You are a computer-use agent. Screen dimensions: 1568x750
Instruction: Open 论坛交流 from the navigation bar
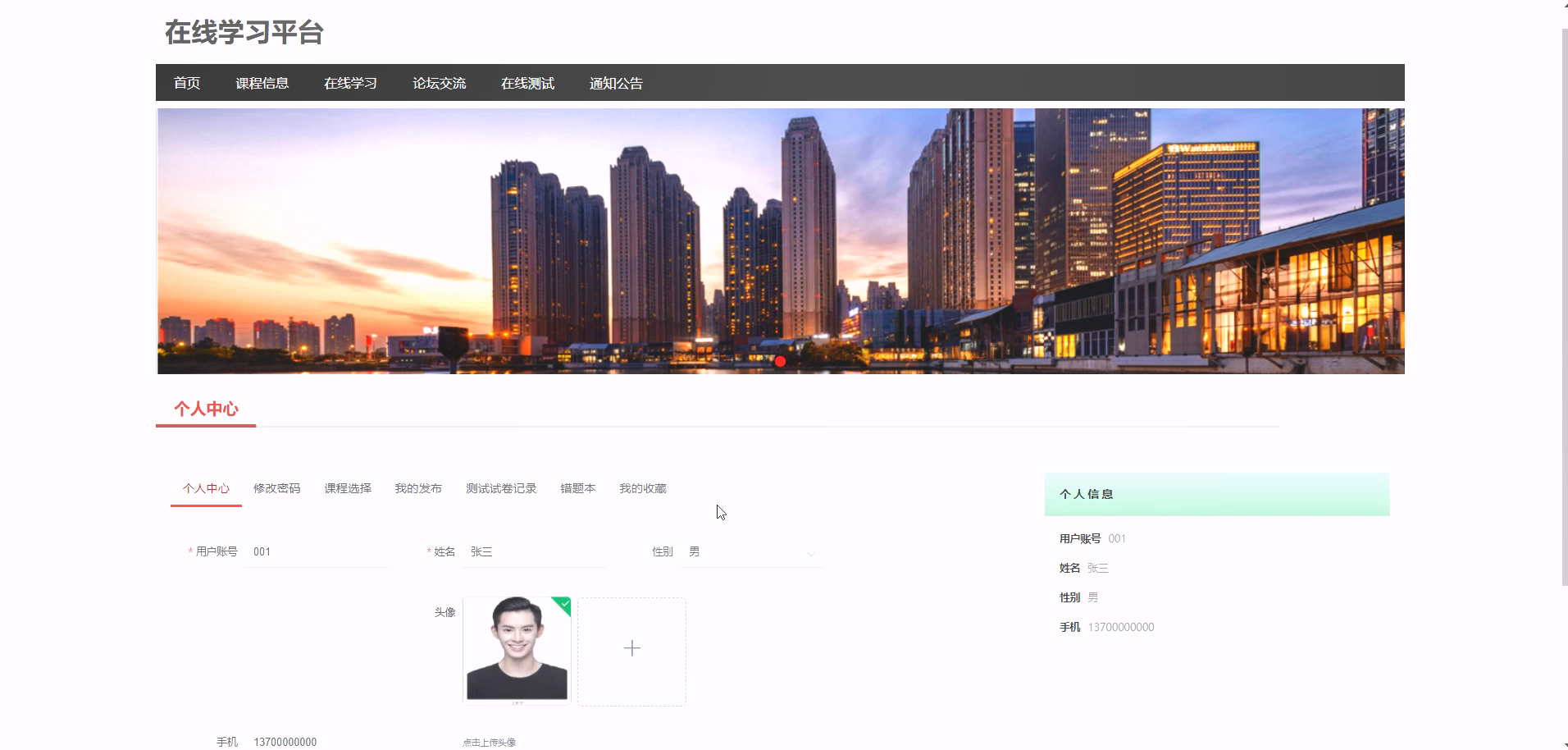(439, 83)
